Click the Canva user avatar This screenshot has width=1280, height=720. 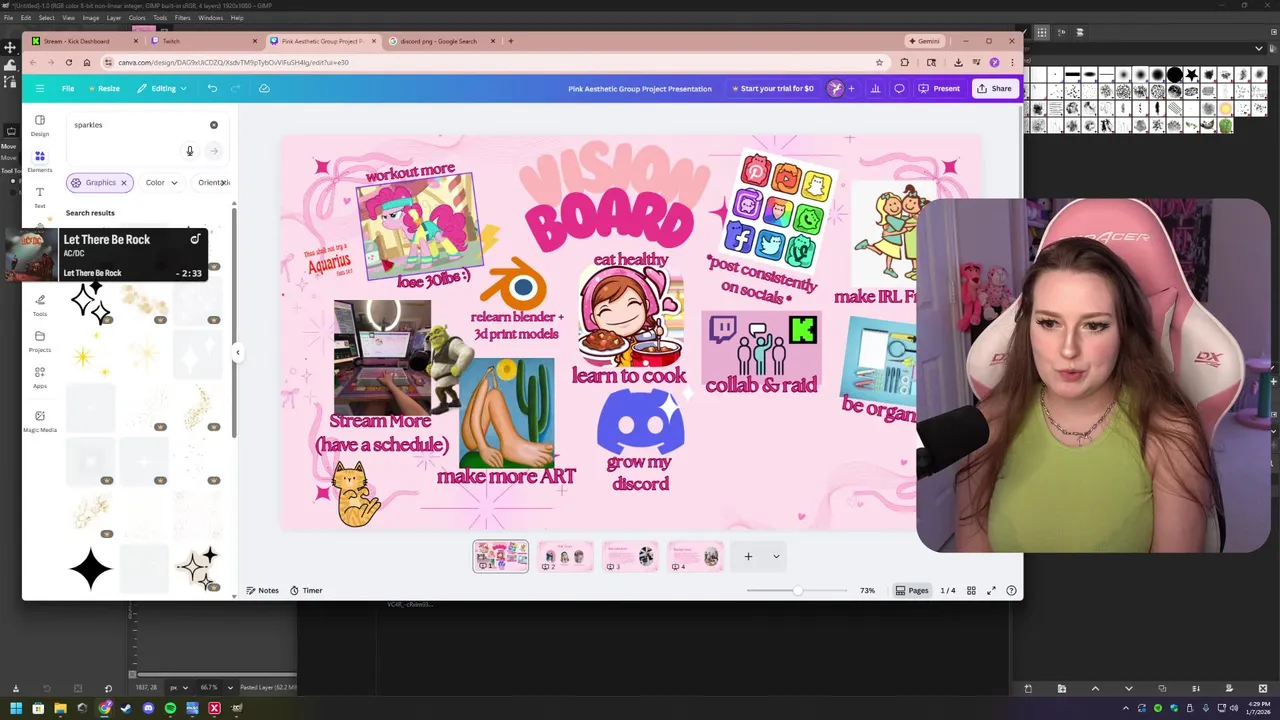835,88
